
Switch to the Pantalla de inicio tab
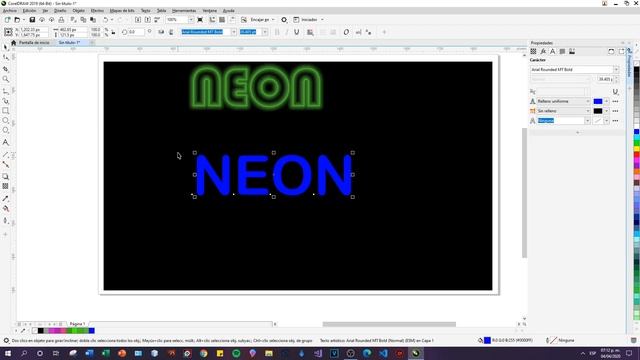[34, 42]
